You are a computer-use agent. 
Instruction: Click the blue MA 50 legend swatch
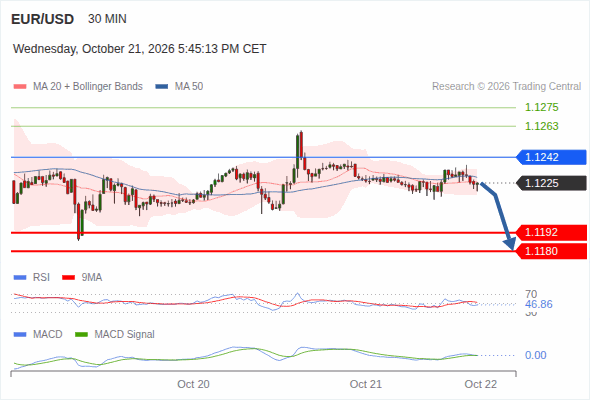coord(162,87)
